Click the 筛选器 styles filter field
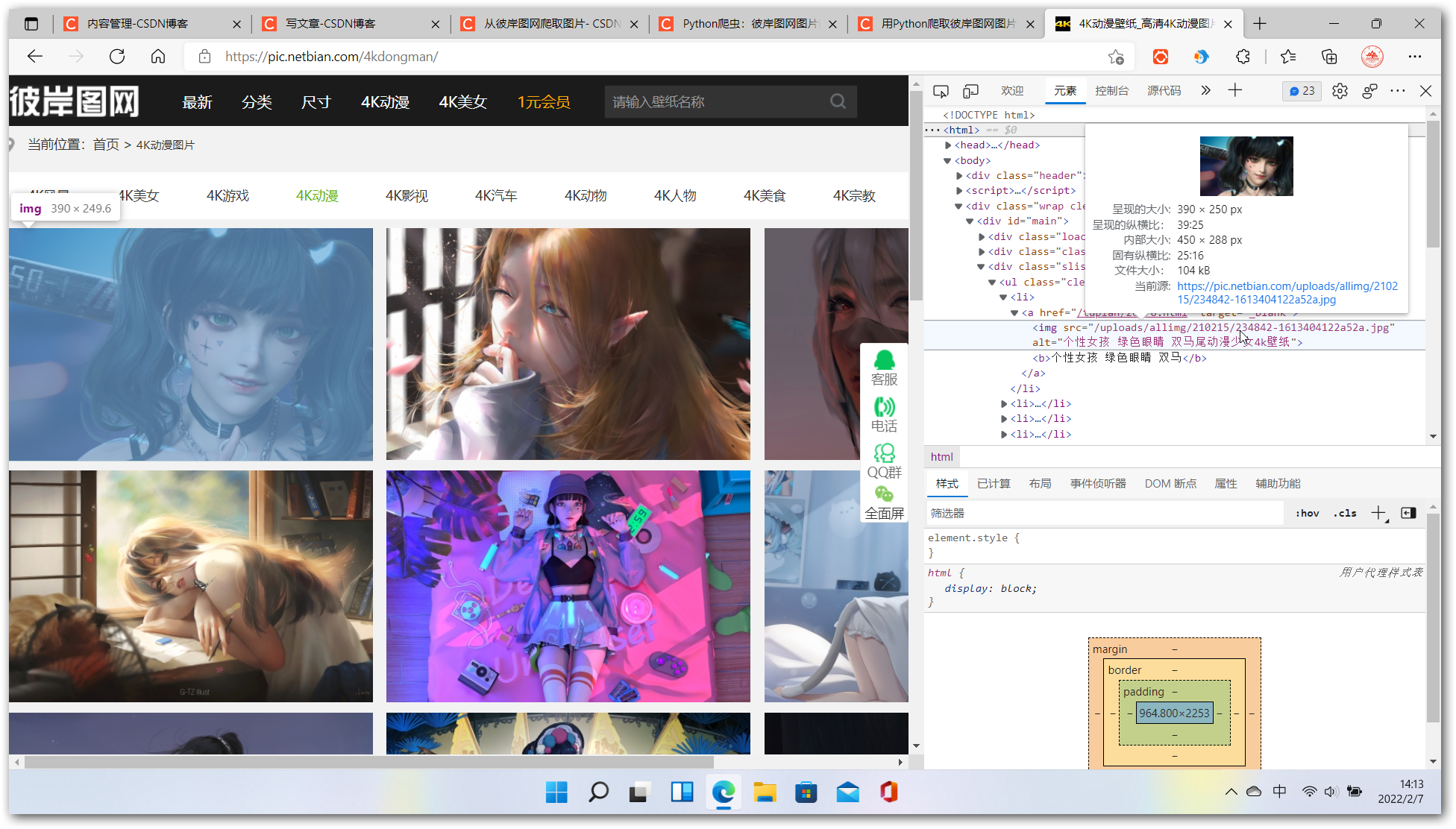 [x=1105, y=513]
